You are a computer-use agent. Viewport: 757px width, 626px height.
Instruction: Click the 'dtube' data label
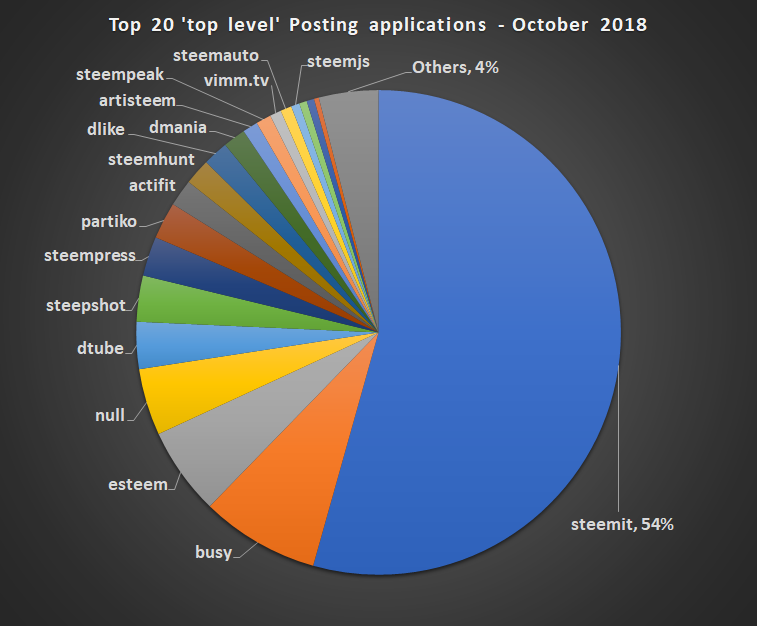pos(100,348)
